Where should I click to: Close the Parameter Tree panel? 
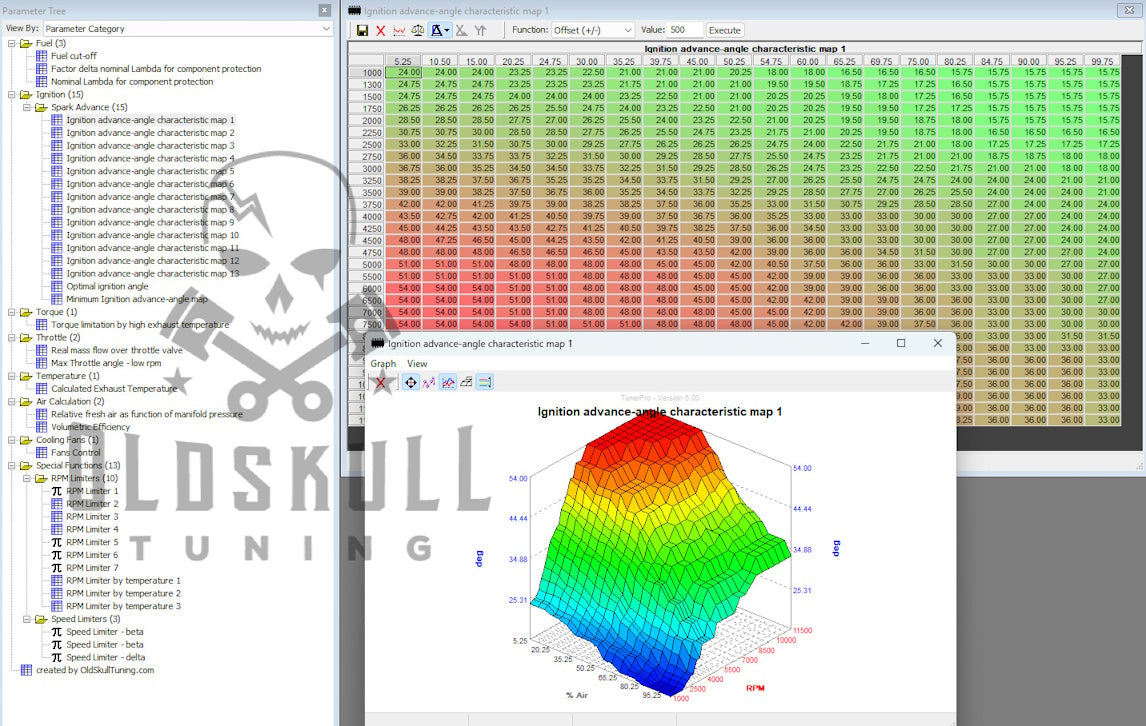point(325,10)
